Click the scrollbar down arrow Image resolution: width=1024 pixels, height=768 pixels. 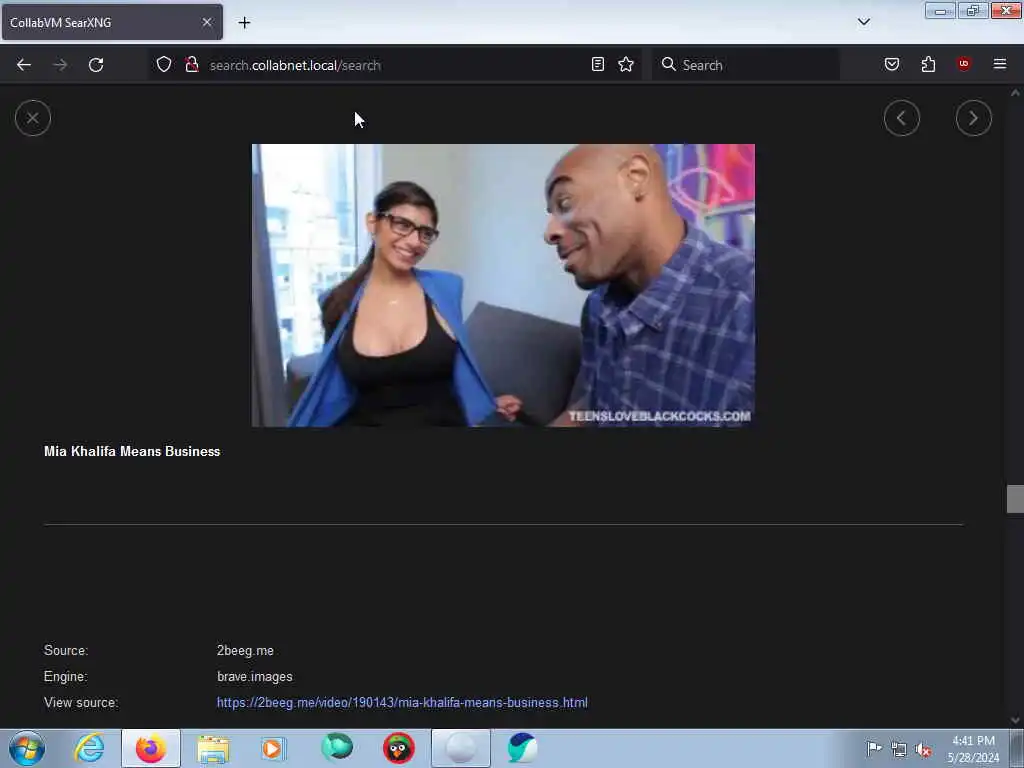coord(1015,720)
